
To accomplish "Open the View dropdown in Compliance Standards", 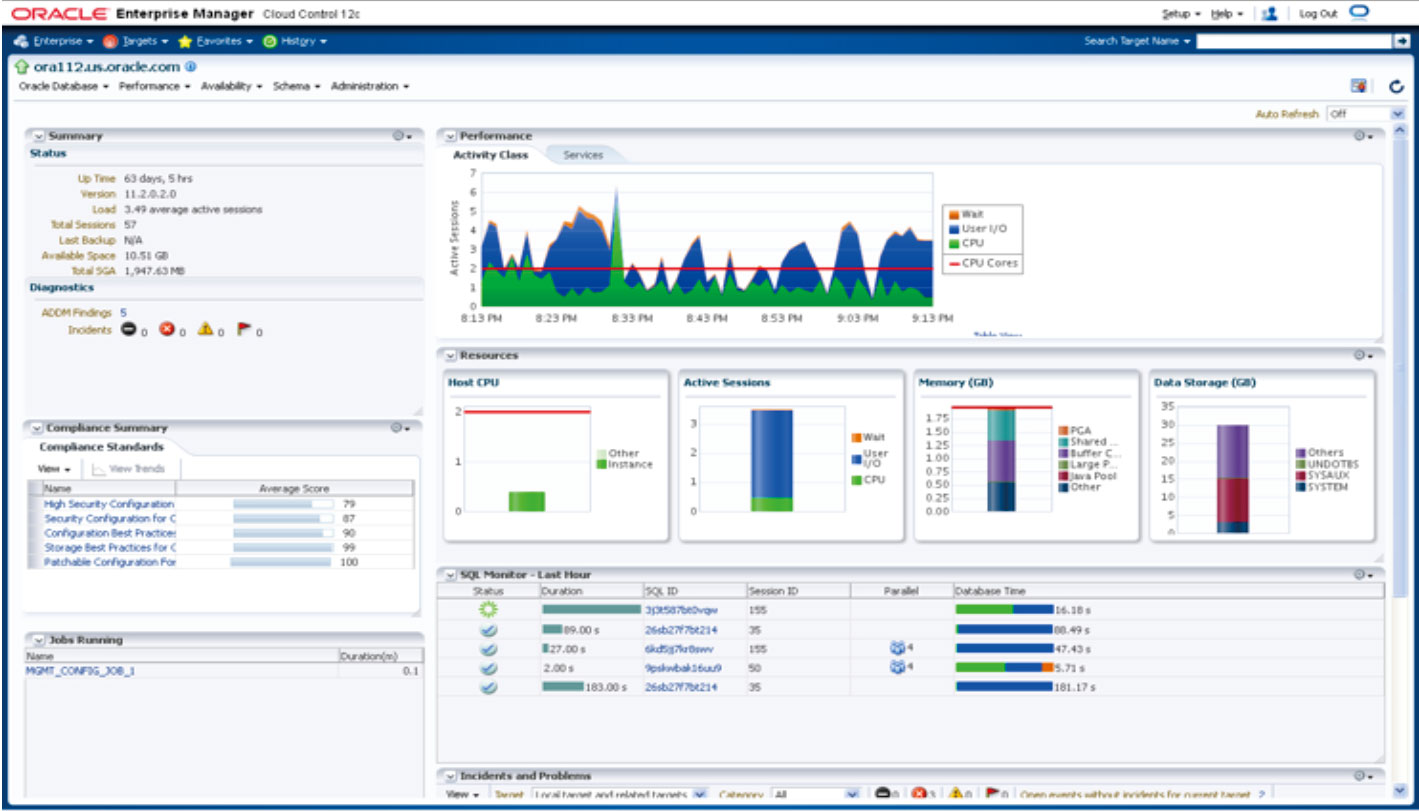I will pos(54,468).
